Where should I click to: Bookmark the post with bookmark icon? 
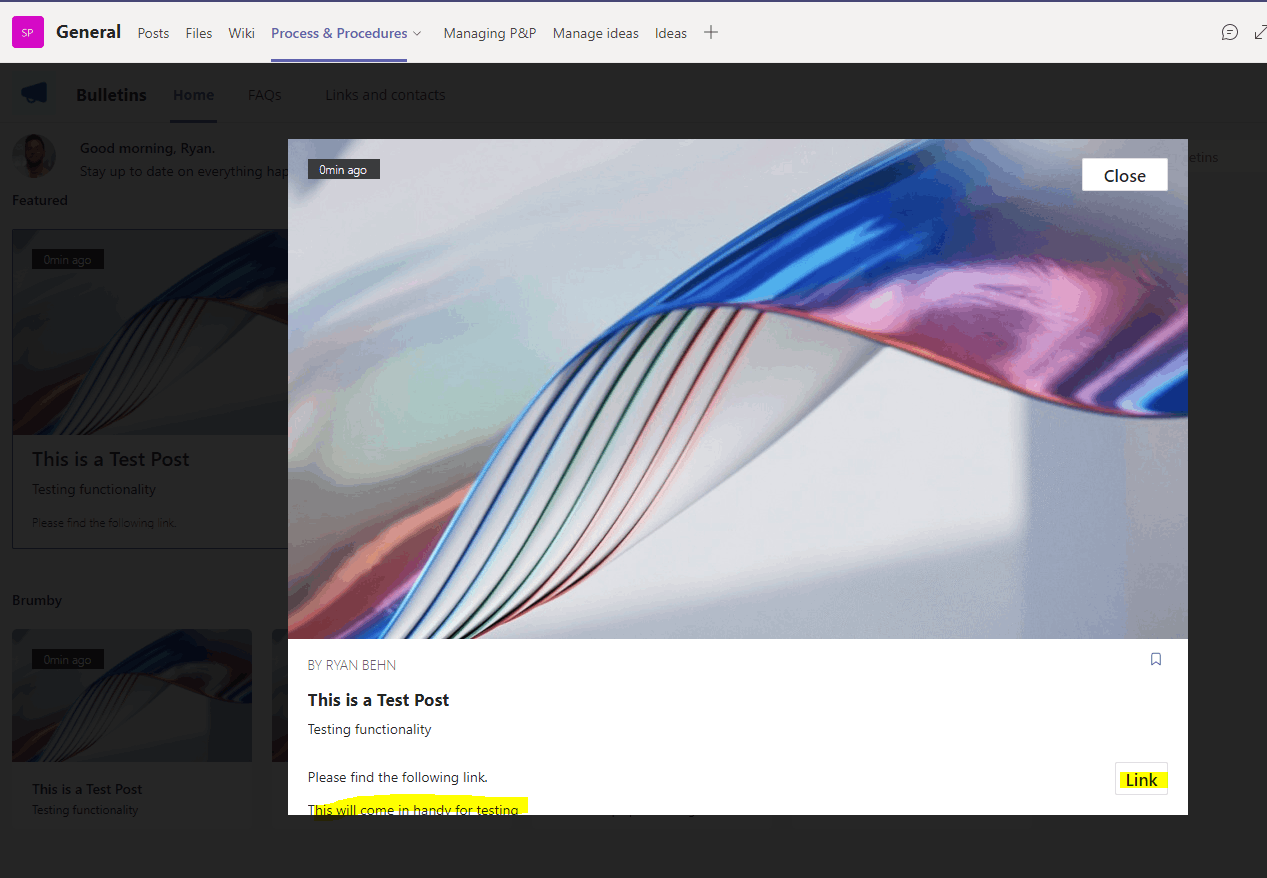point(1156,659)
